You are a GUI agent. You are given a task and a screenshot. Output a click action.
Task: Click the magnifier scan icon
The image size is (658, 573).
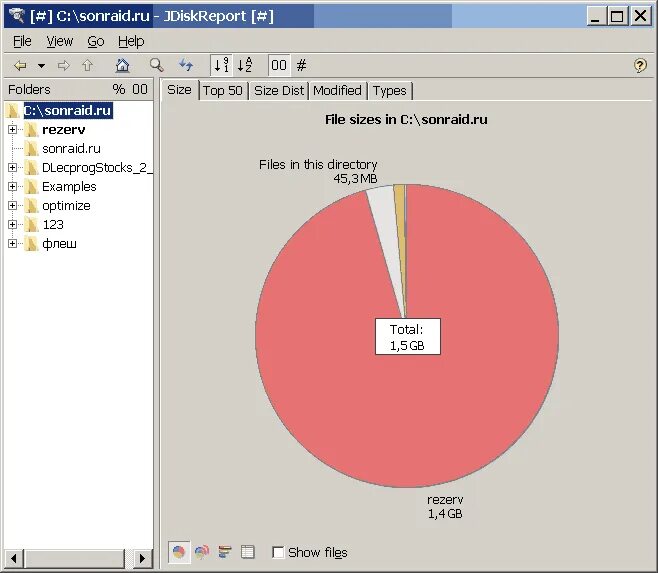point(157,65)
